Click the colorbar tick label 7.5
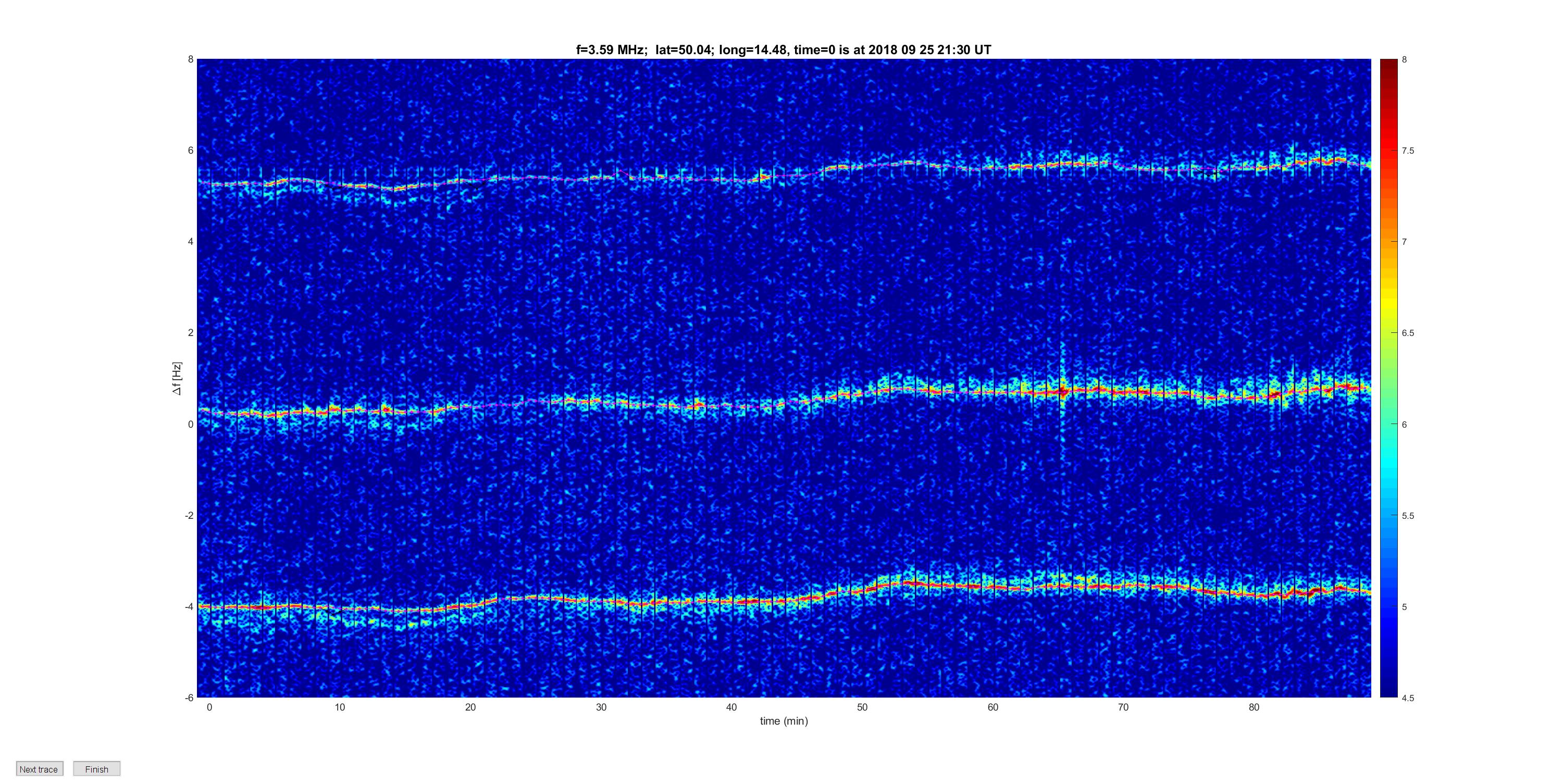1563x784 pixels. pos(1408,151)
